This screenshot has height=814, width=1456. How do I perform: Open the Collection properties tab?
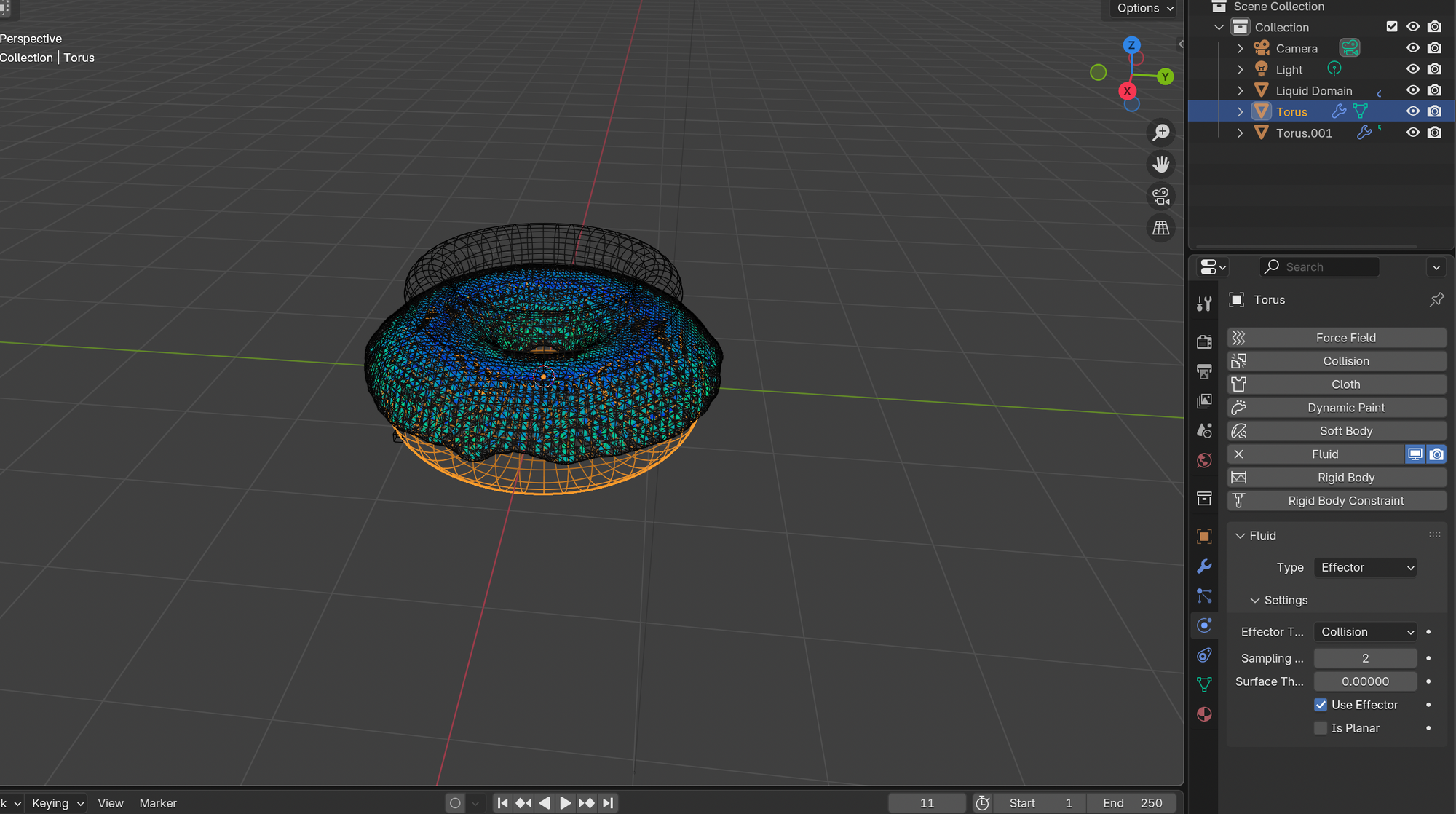point(1204,499)
